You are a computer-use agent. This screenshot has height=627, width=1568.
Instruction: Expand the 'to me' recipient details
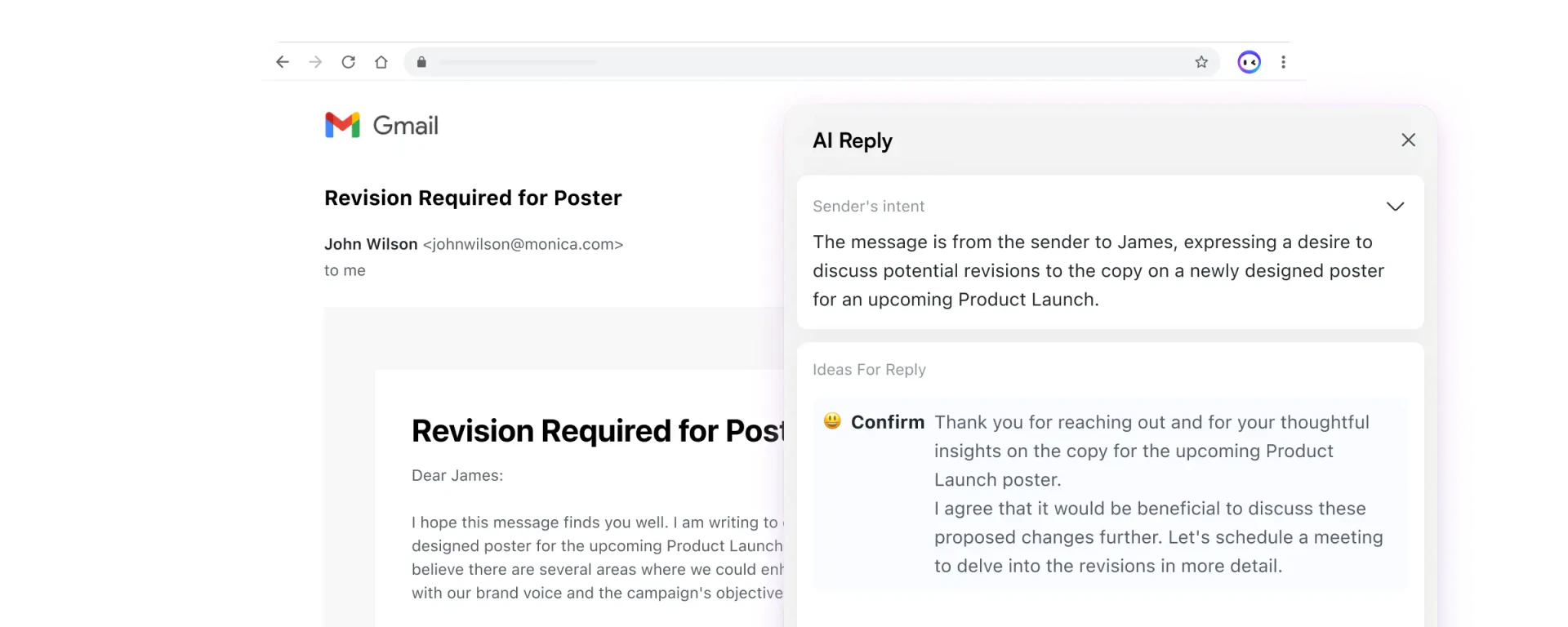pos(345,270)
